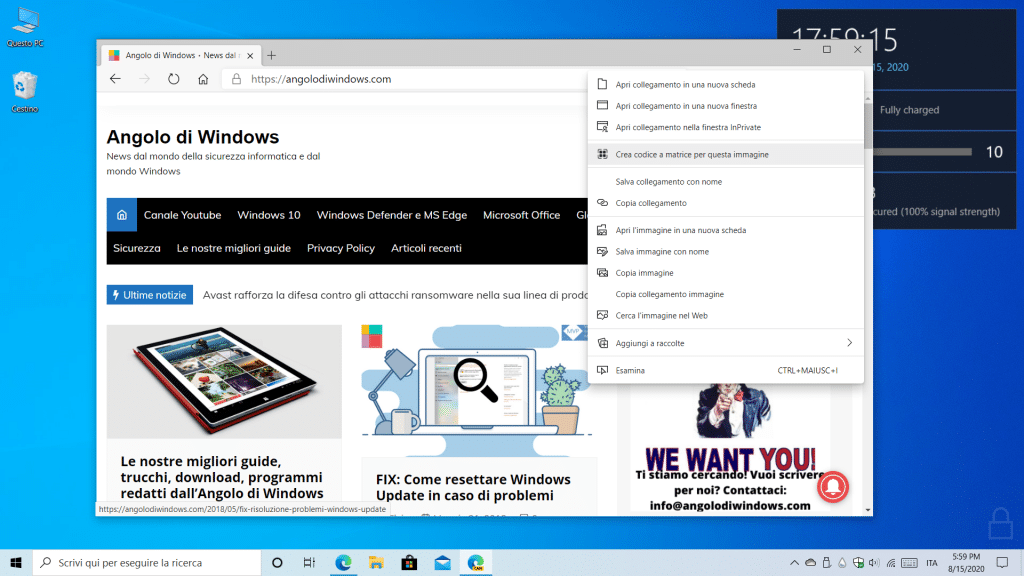Click the 'Privacy Policy' navigation link
This screenshot has width=1024, height=576.
pyautogui.click(x=341, y=248)
